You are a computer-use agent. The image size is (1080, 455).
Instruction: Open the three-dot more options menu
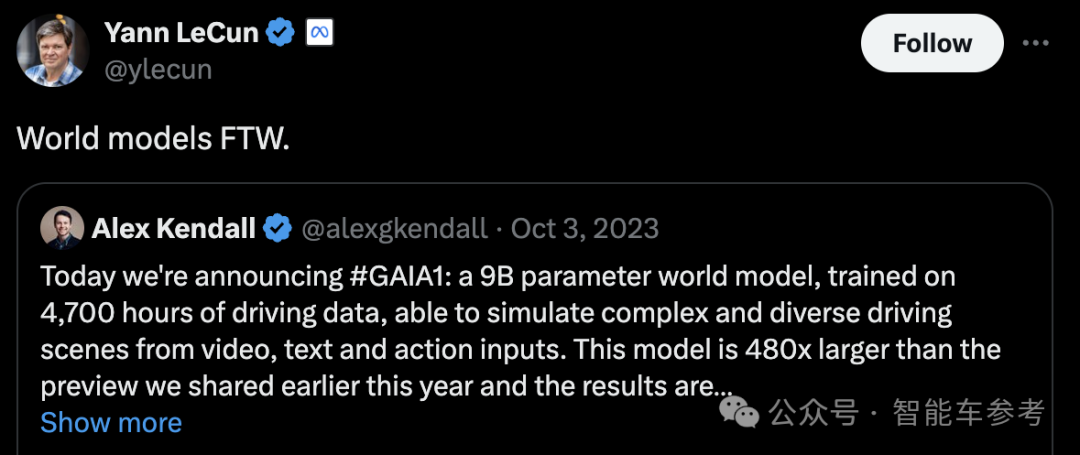click(x=1036, y=43)
